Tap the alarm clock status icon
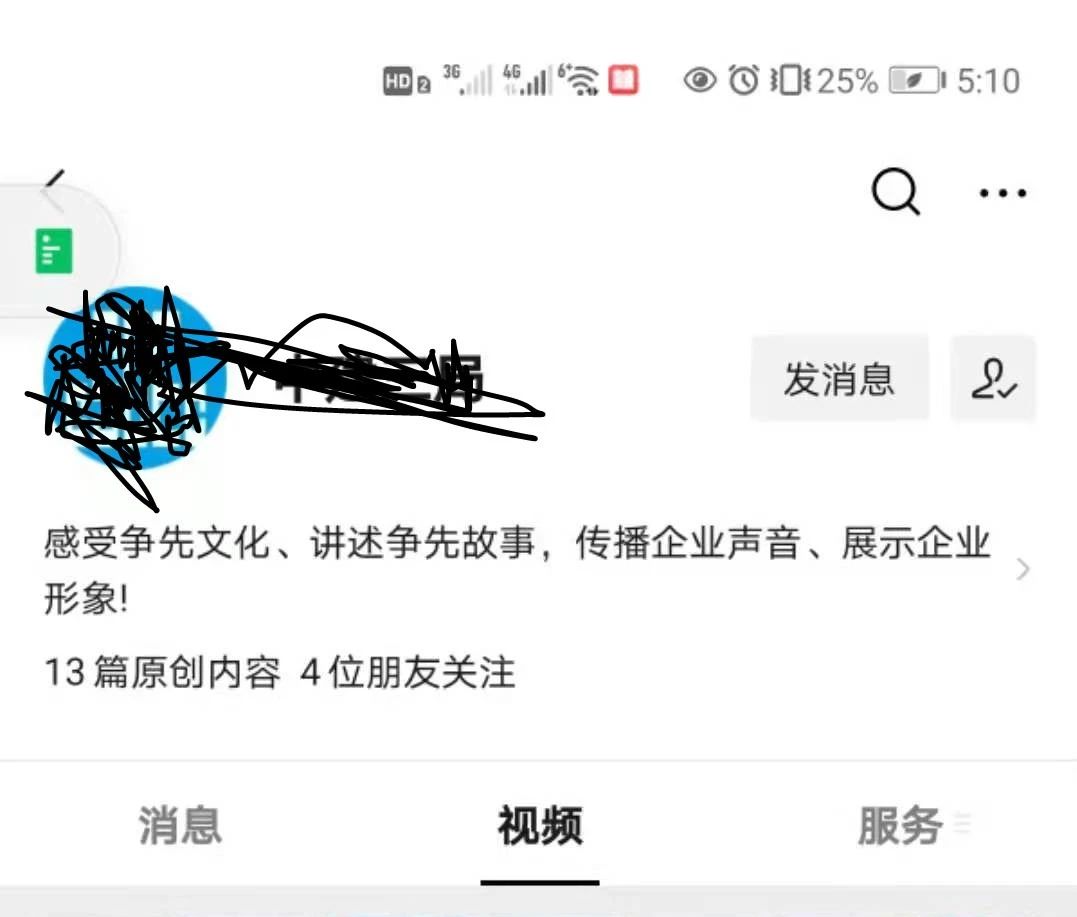The height and width of the screenshot is (917, 1077). (744, 80)
